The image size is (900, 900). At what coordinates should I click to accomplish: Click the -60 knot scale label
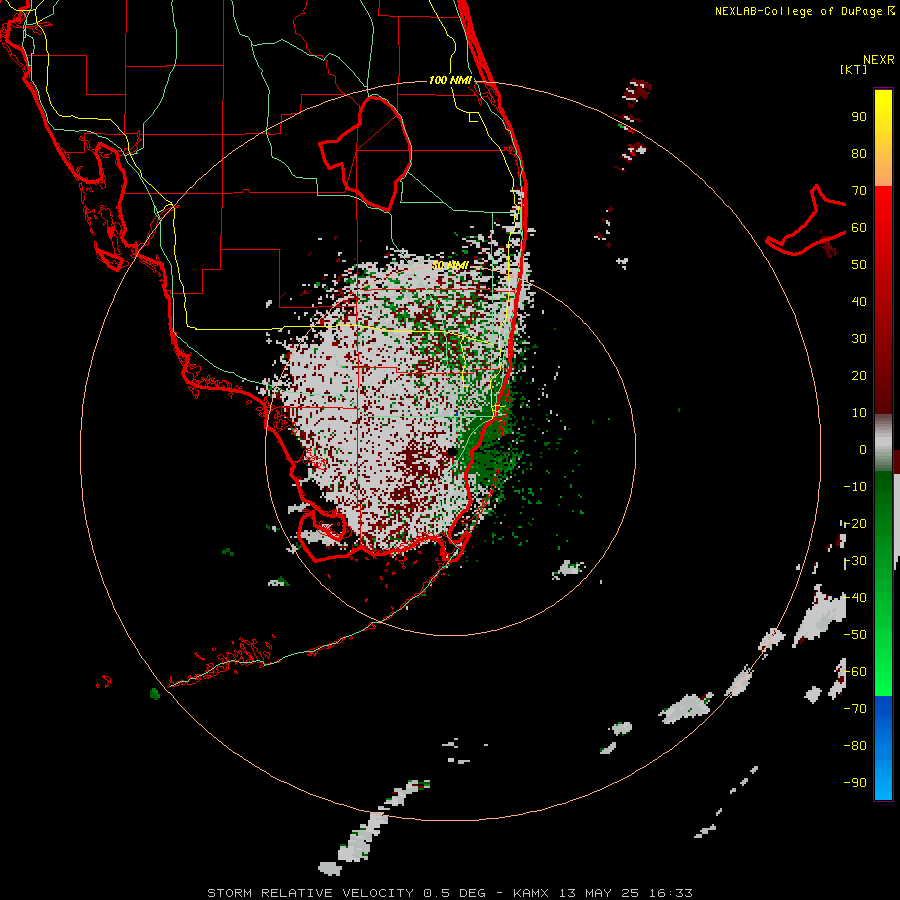(x=855, y=672)
